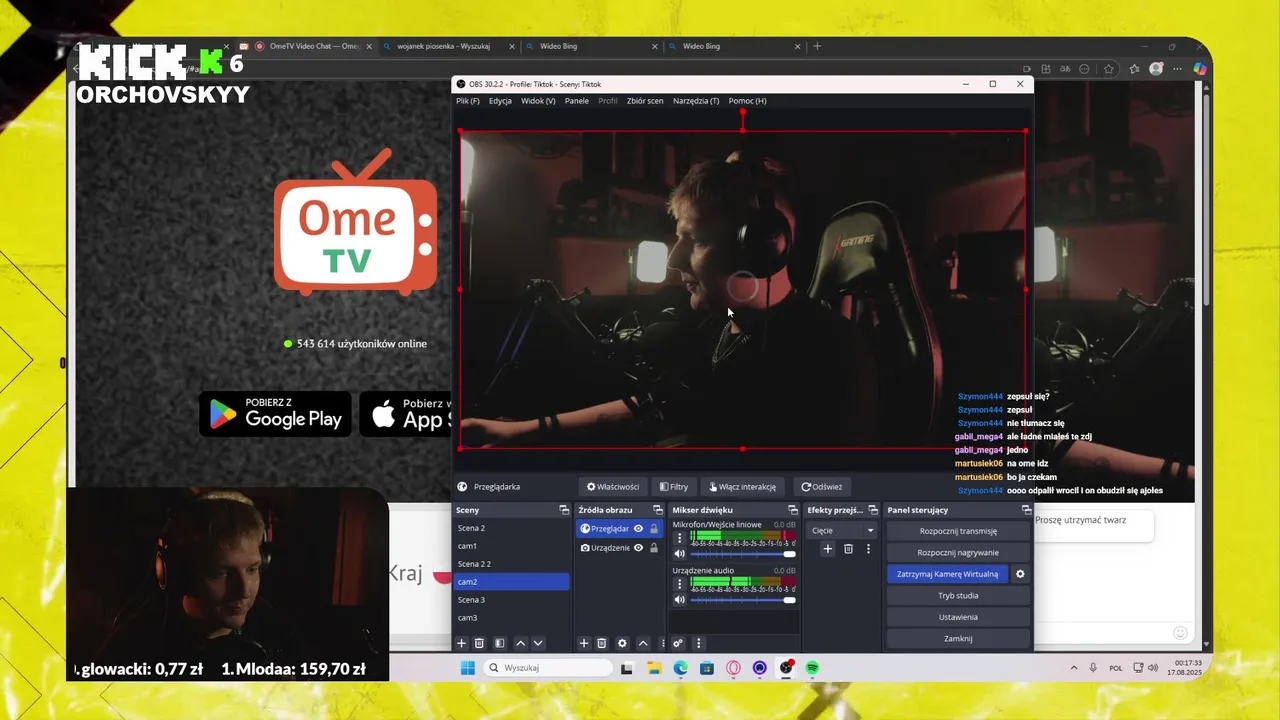This screenshot has height=720, width=1280.
Task: Open advanced audio properties gears icon
Action: 678,643
